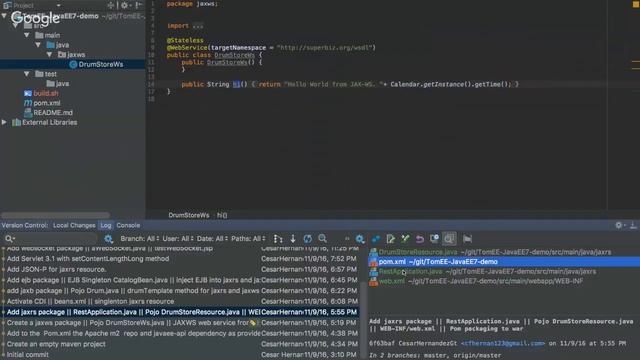Click the DrumStoreWs class icon
Viewport: 640px width, 360px height.
point(73,64)
